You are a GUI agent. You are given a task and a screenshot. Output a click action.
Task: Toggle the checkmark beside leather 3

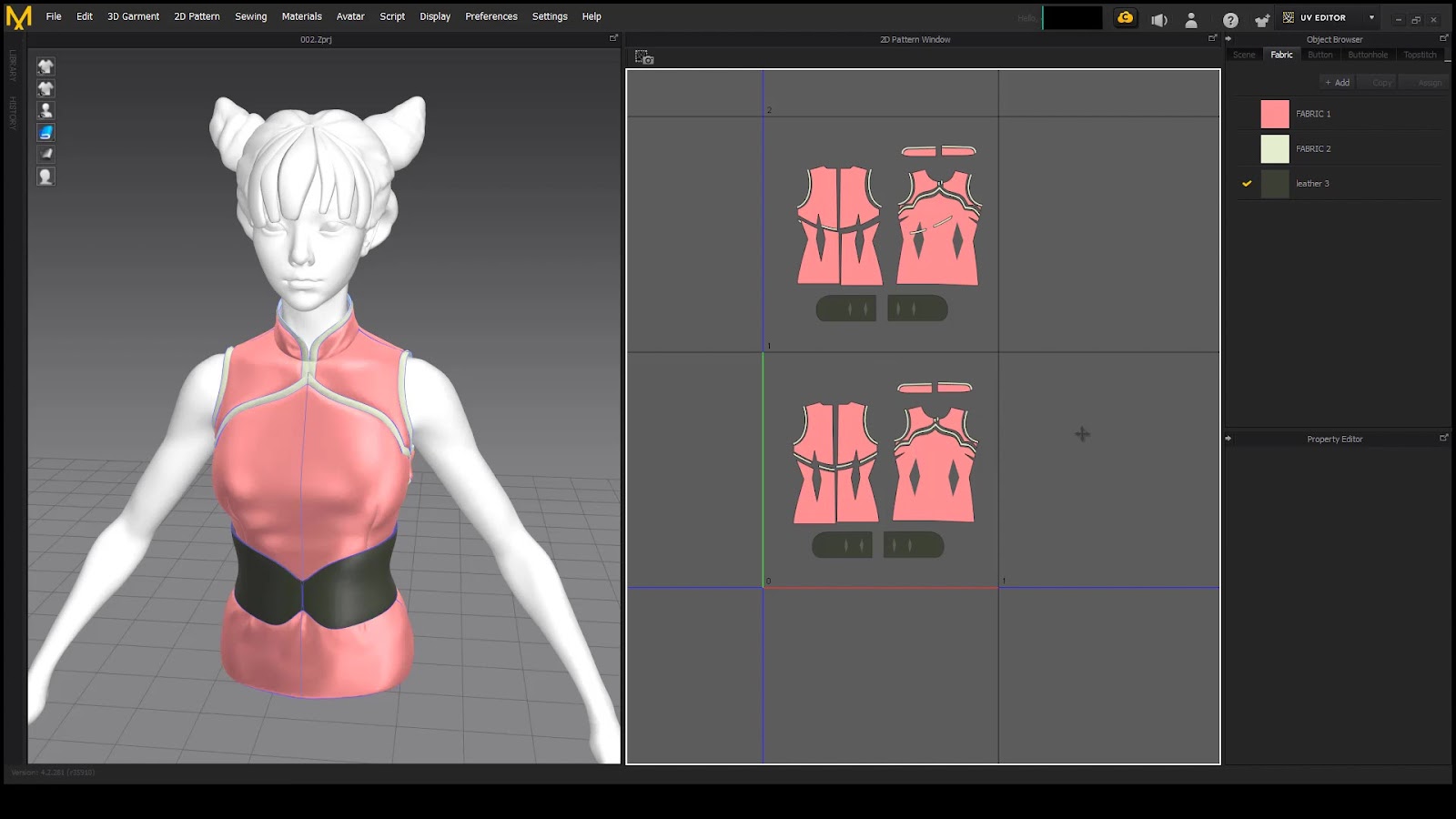coord(1247,184)
